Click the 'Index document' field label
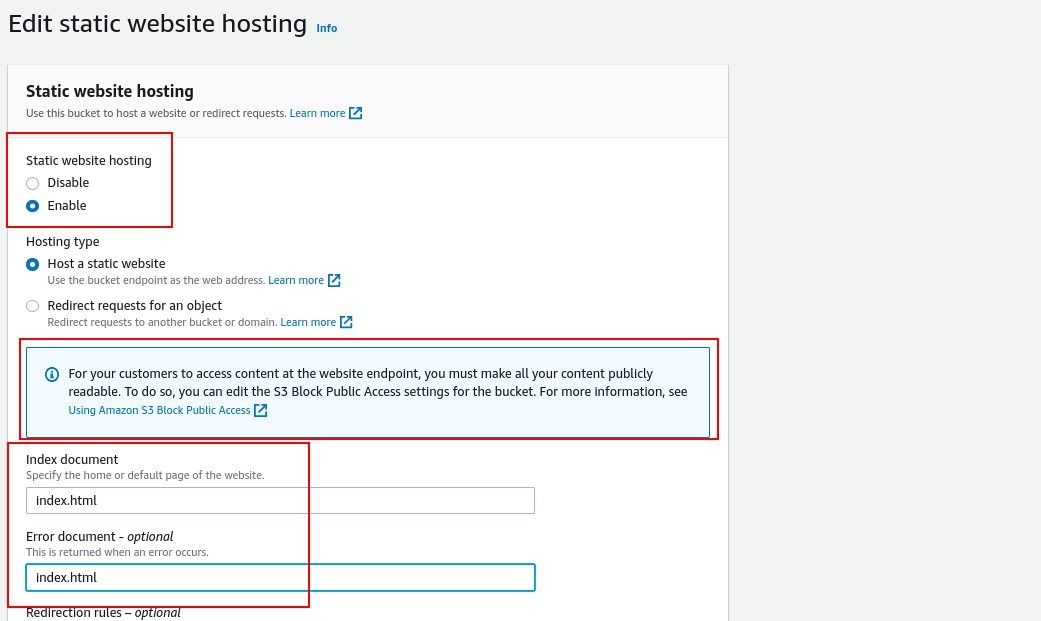The width and height of the screenshot is (1041, 621). tap(72, 460)
